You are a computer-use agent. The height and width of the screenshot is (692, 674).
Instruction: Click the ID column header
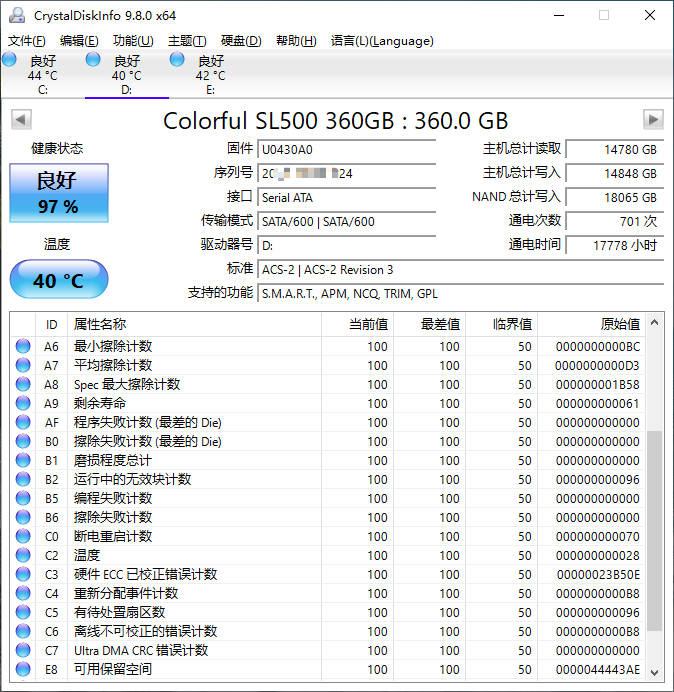tap(51, 324)
